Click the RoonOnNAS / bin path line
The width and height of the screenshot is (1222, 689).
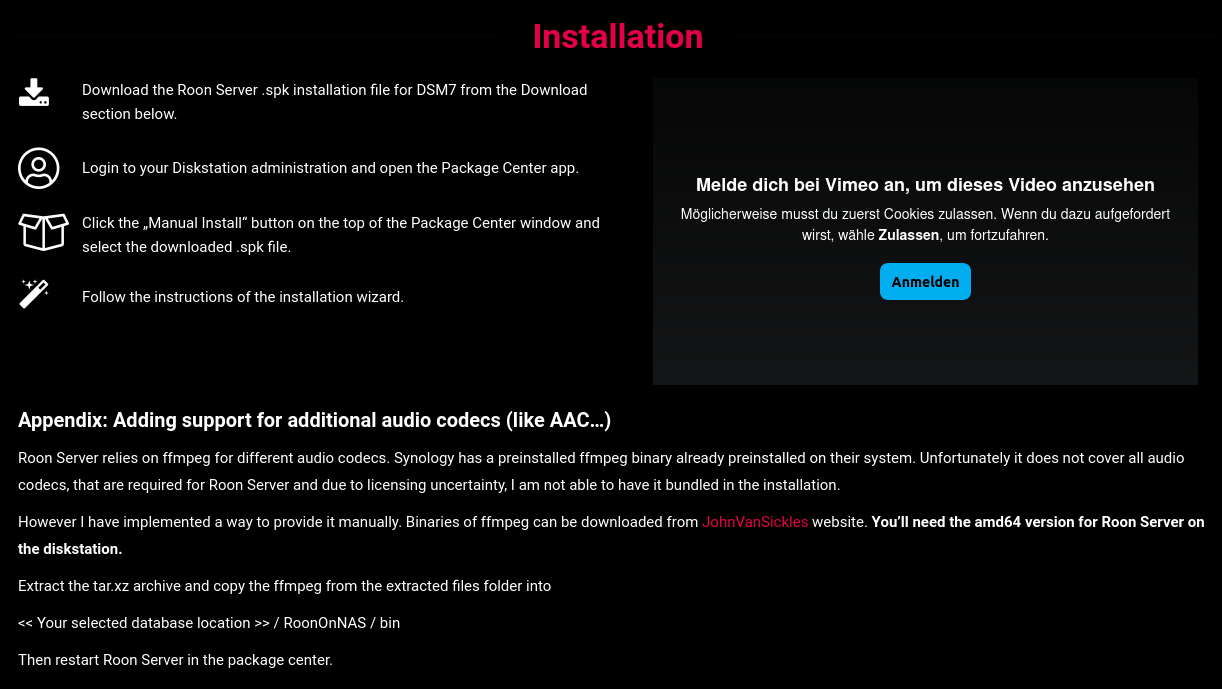(209, 623)
